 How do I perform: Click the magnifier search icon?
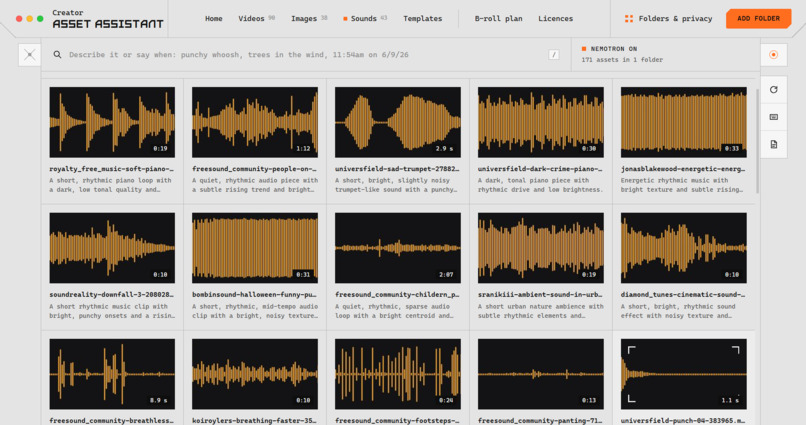point(57,54)
